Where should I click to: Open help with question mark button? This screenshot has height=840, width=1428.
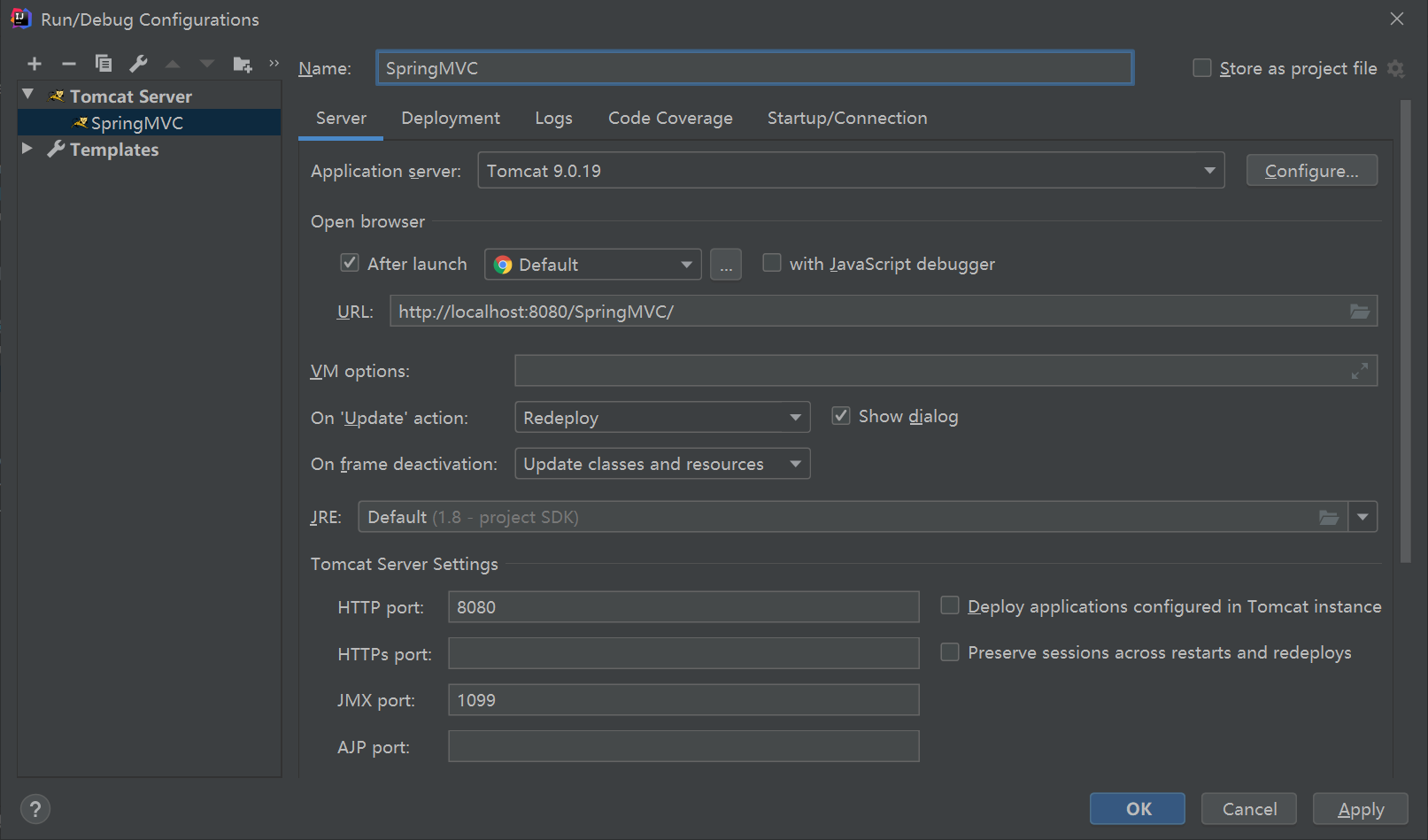pyautogui.click(x=35, y=809)
